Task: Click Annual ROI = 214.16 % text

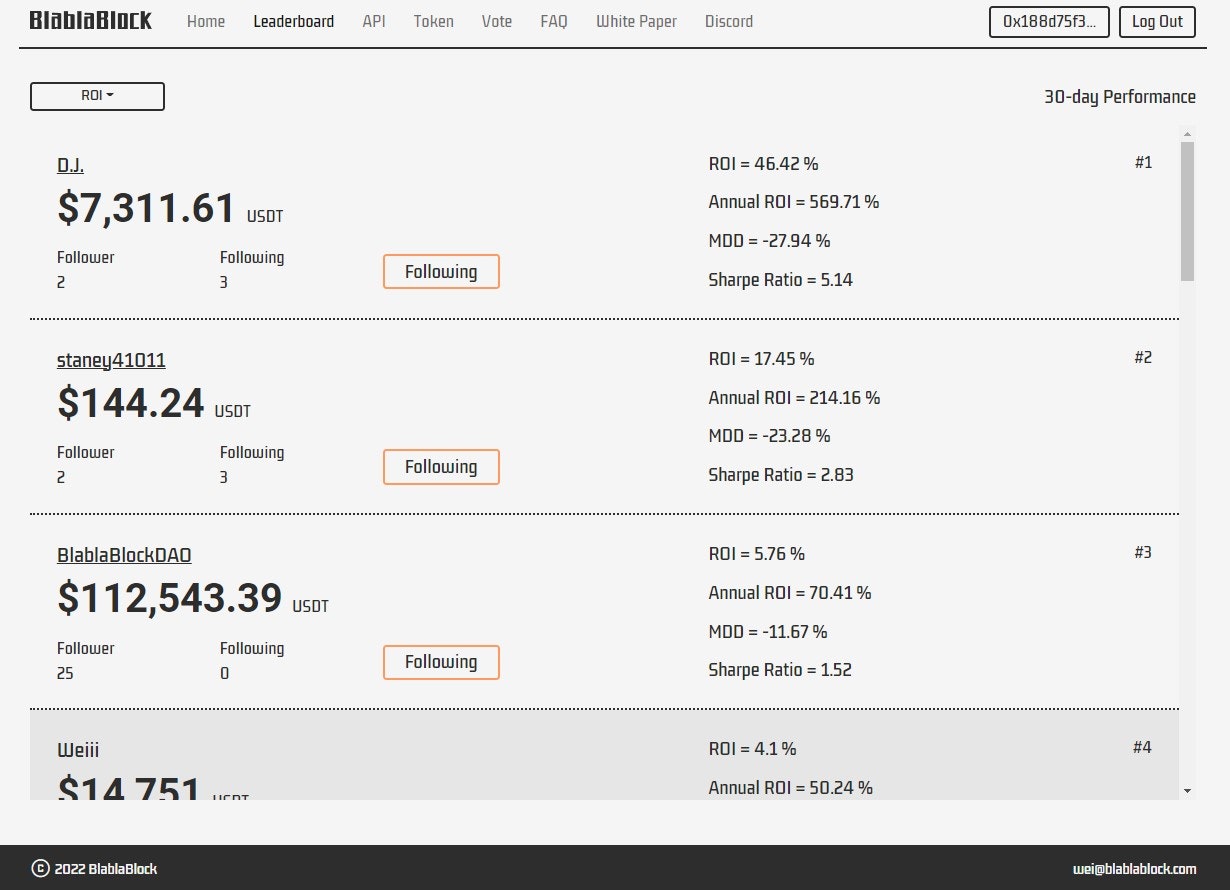Action: (794, 398)
